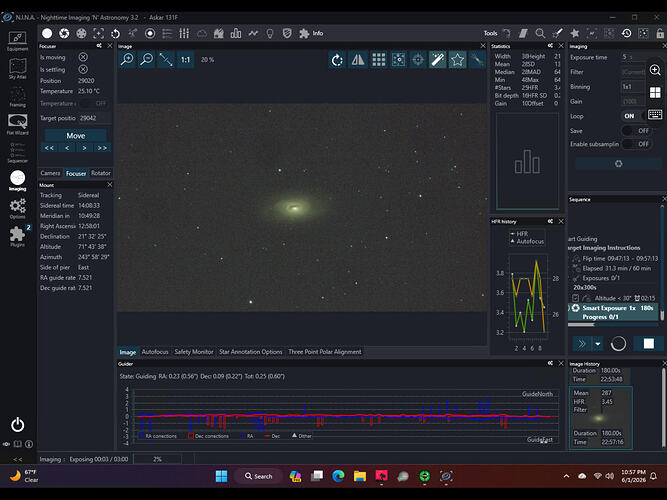The height and width of the screenshot is (500, 667).
Task: Open the Plugins section in sidebar
Action: [x=17, y=236]
